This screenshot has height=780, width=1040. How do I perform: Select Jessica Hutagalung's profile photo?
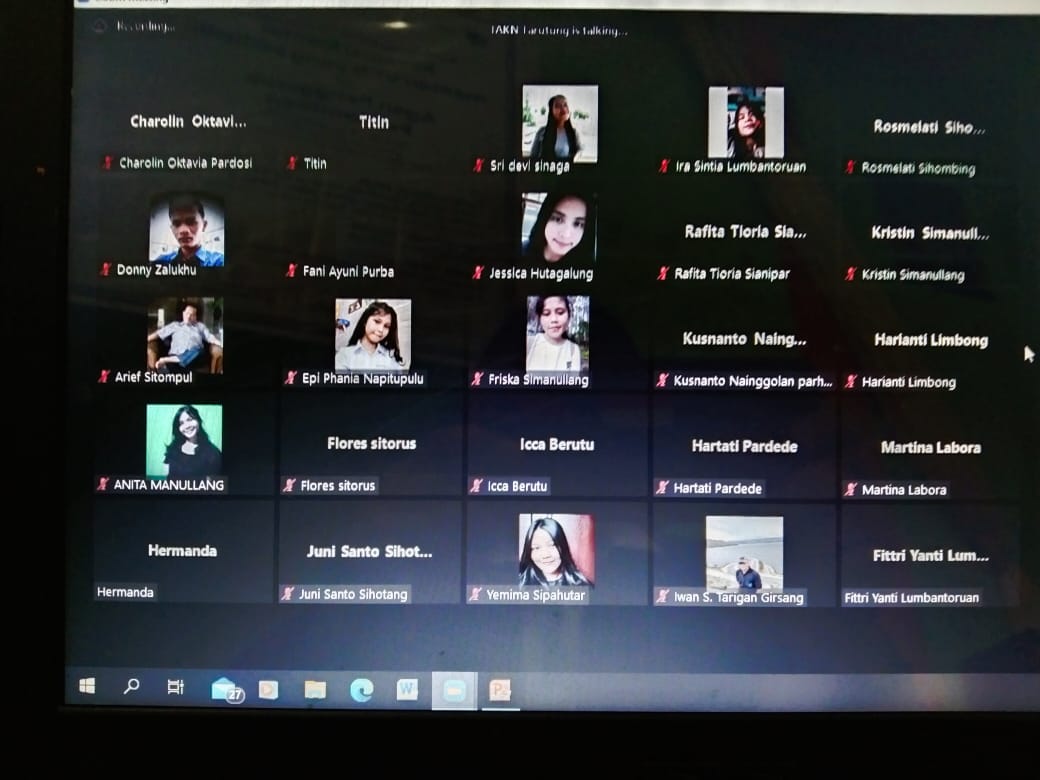click(559, 228)
